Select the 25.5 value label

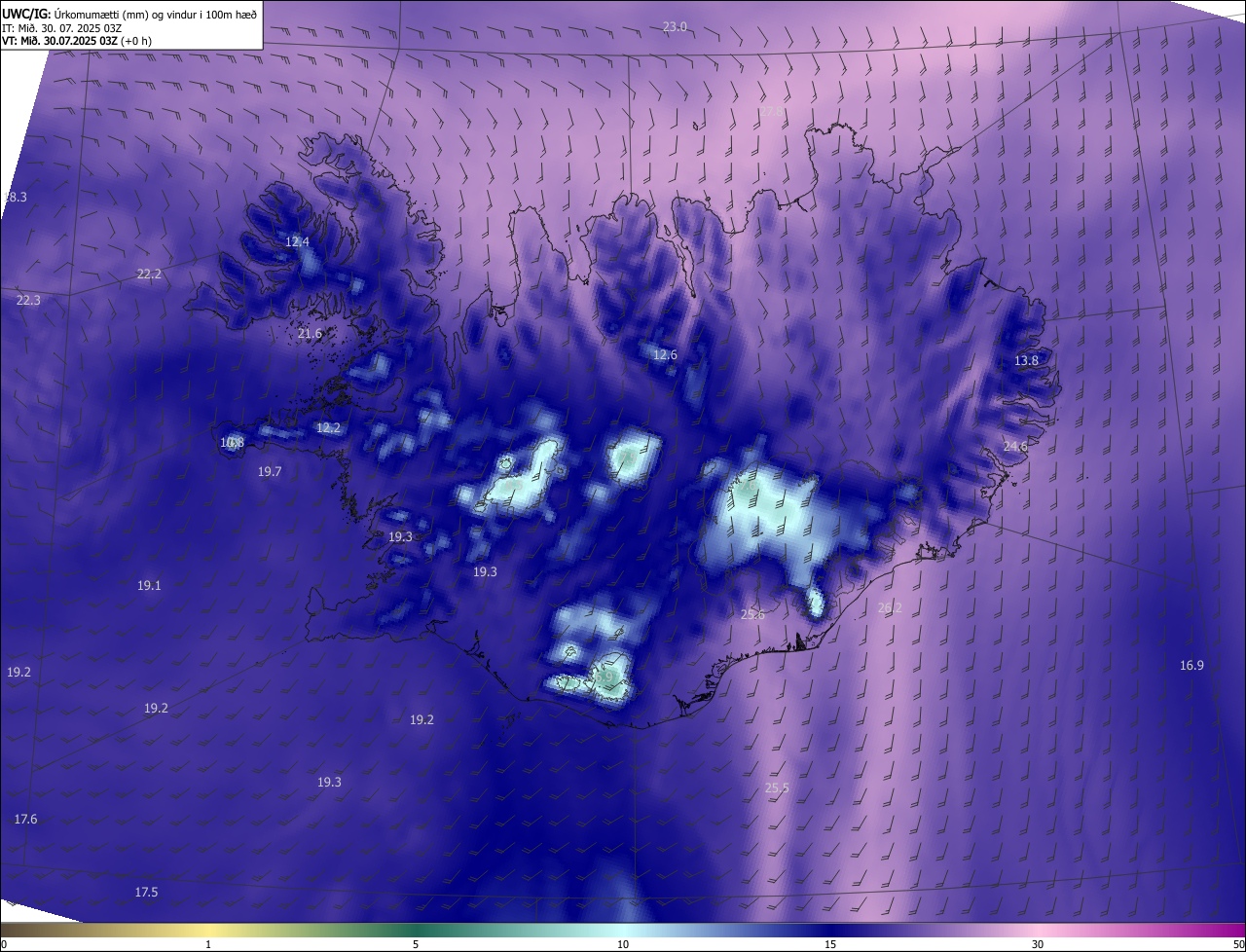[777, 787]
